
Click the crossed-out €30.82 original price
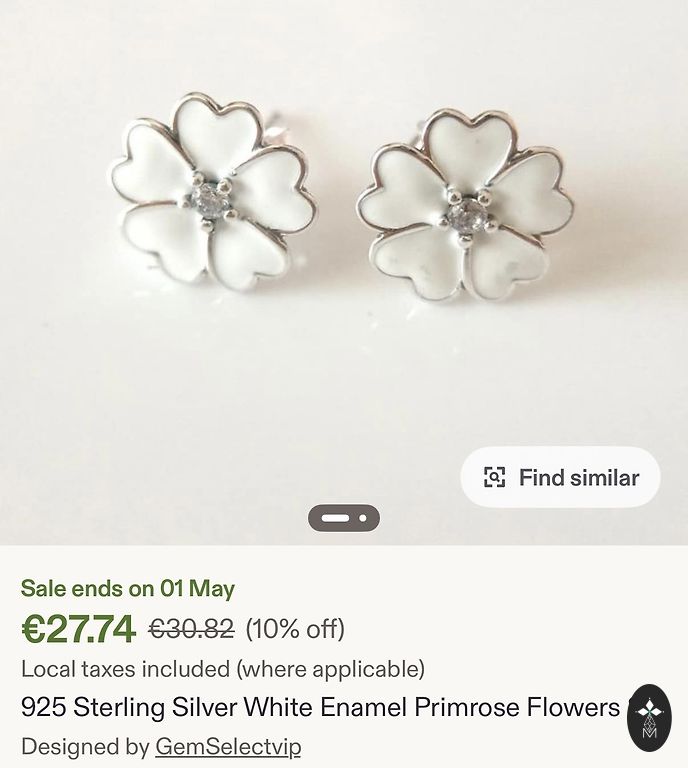point(191,629)
